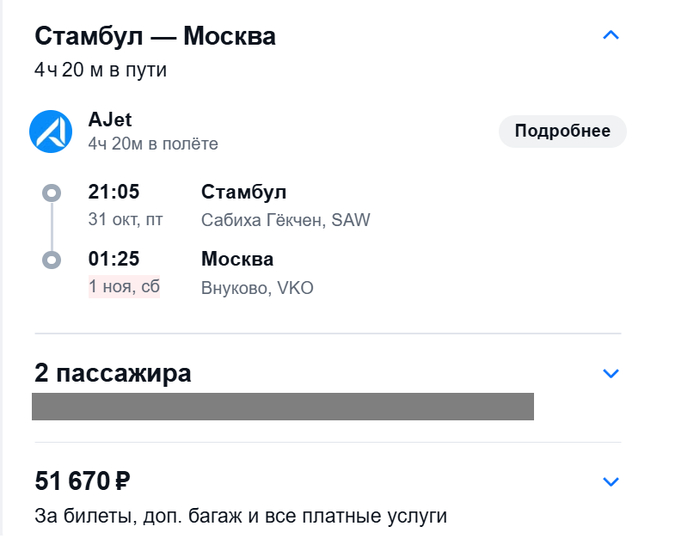Click the Сабиха Гёкчен, SAW airport text

click(285, 220)
